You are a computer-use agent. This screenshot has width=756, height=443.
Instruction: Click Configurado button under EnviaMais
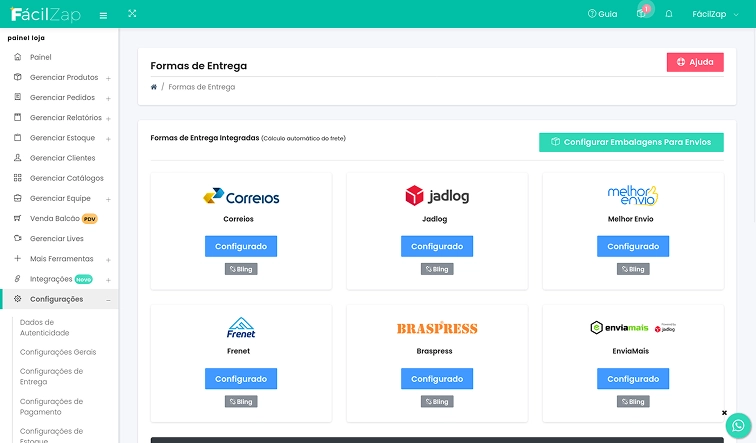point(633,379)
